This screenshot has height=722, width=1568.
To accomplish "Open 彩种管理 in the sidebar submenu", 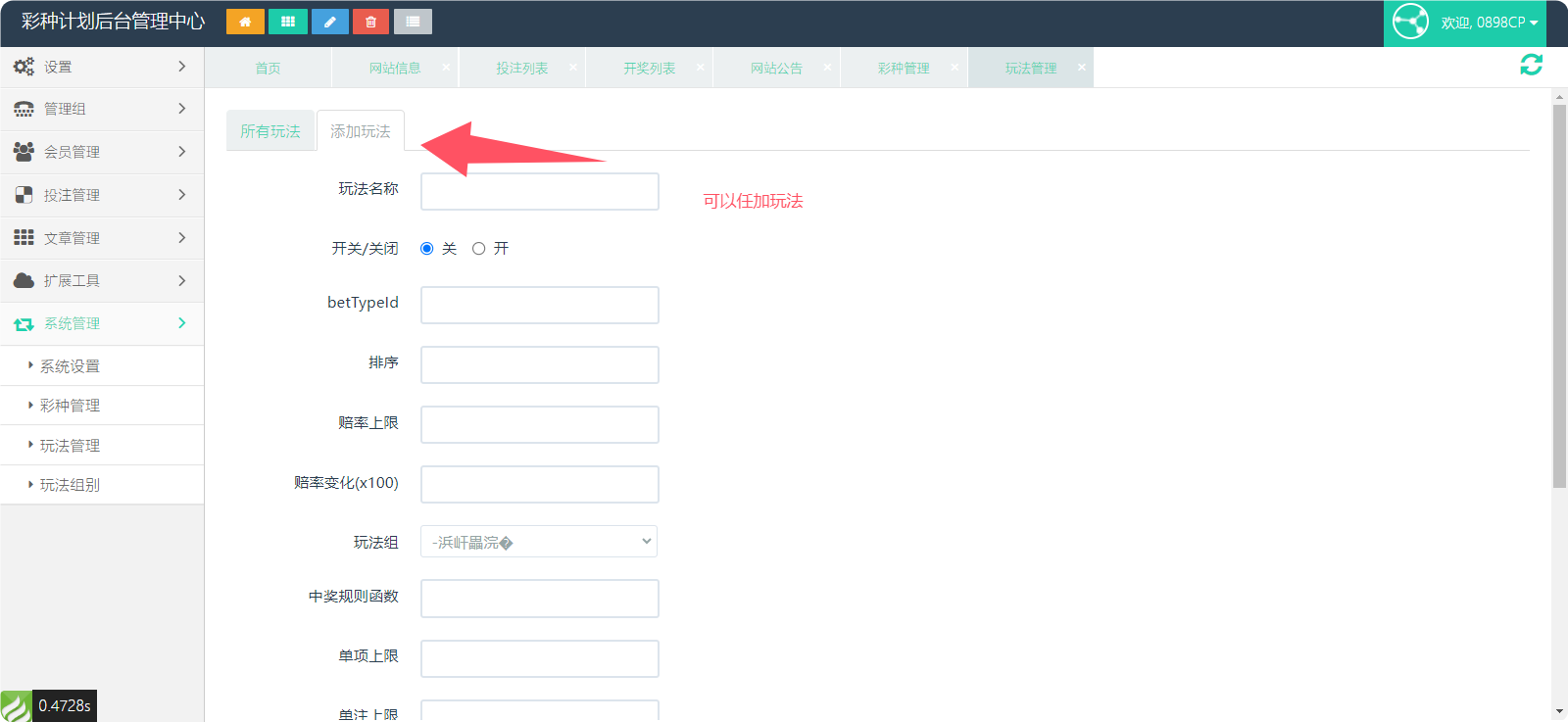I will (70, 406).
